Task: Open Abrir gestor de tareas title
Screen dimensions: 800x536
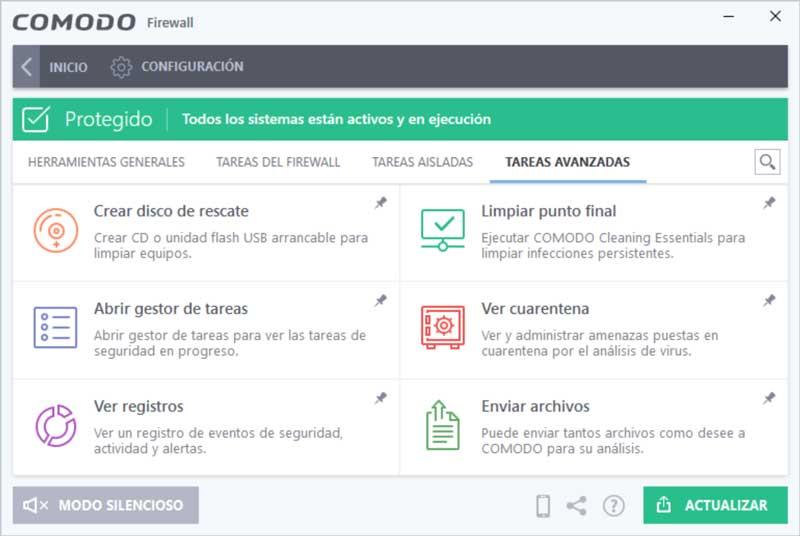Action: [171, 309]
